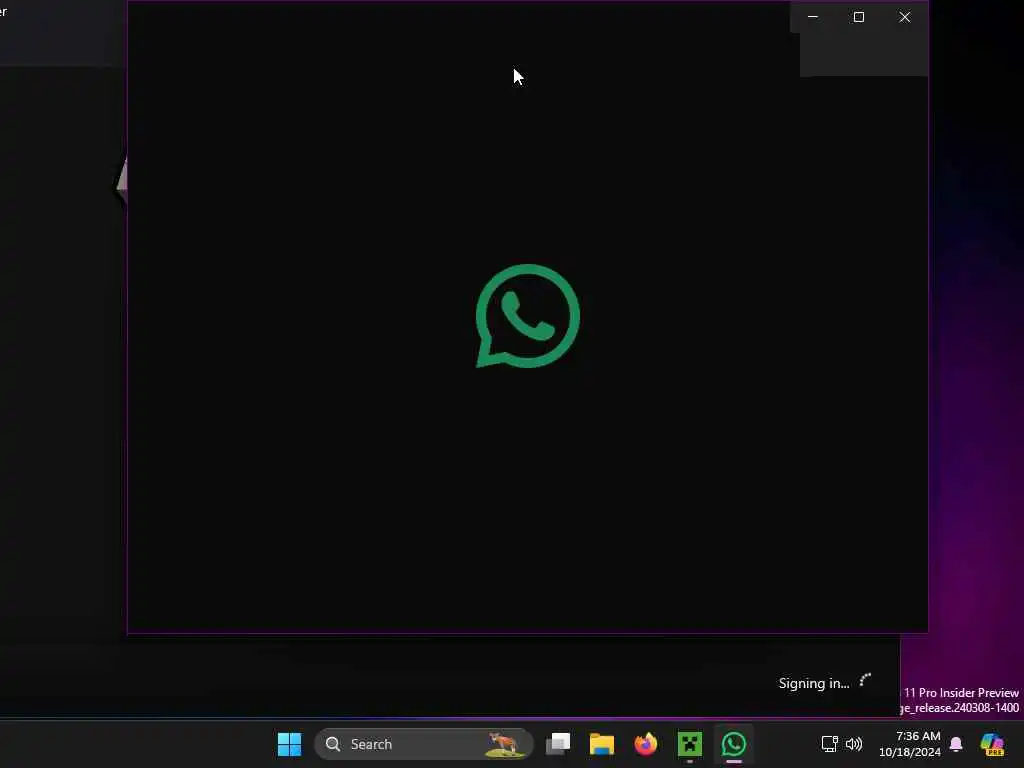Click the search highlight animal icon
The image size is (1024, 768).
click(x=505, y=744)
